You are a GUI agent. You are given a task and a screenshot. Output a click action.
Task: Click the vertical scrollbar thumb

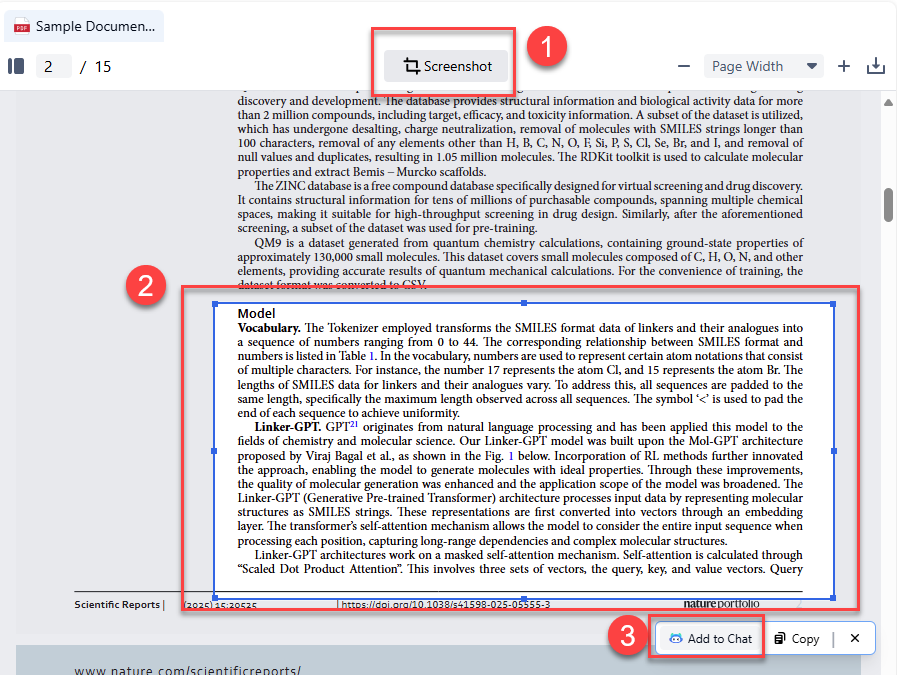pos(888,203)
